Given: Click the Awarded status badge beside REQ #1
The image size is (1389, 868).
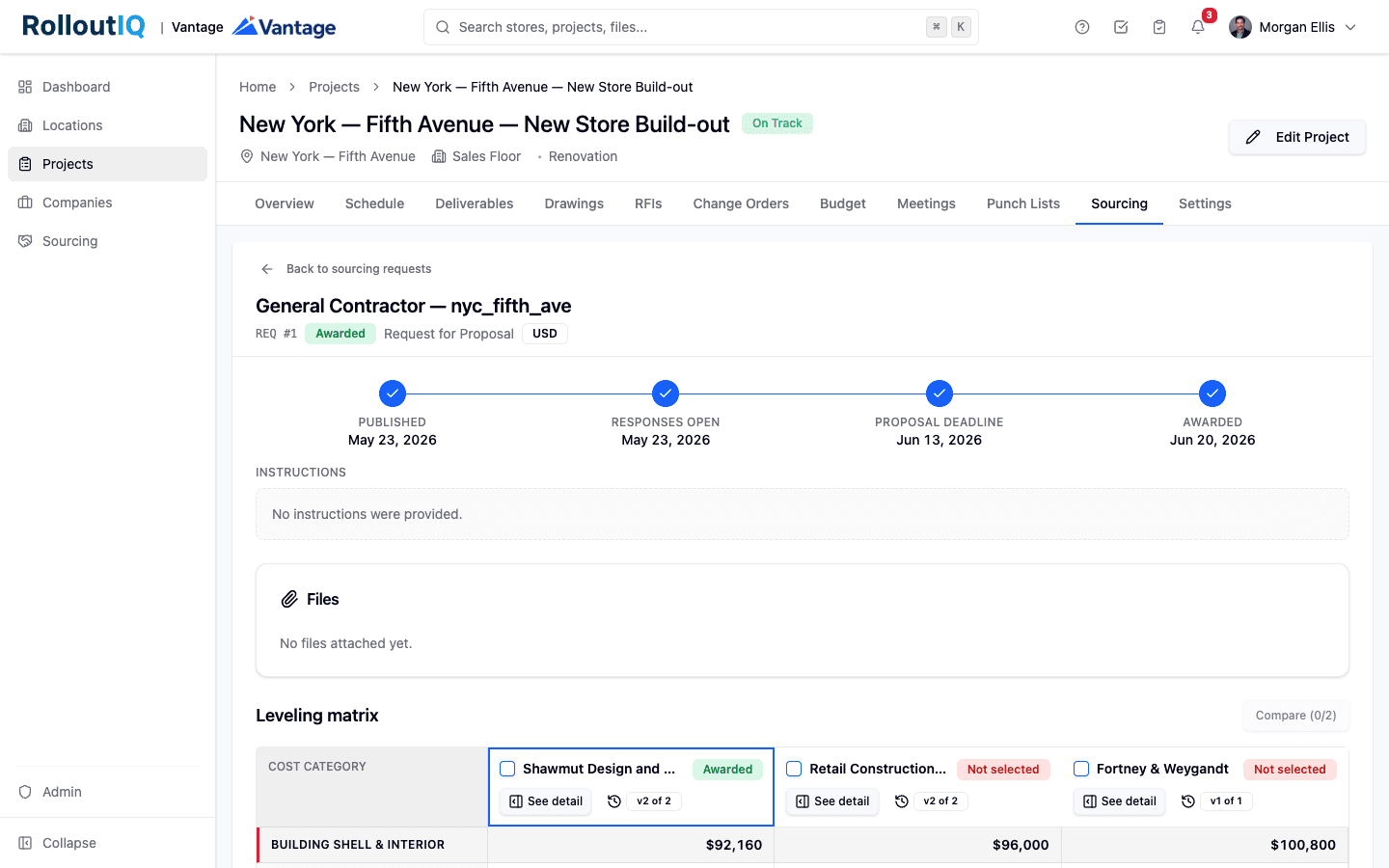Looking at the screenshot, I should coord(340,334).
